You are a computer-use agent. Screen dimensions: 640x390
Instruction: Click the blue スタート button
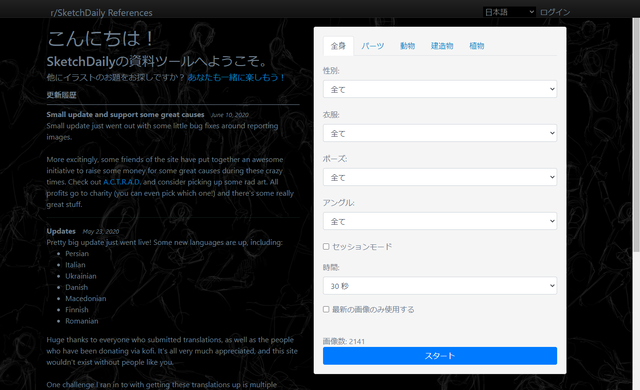click(440, 356)
